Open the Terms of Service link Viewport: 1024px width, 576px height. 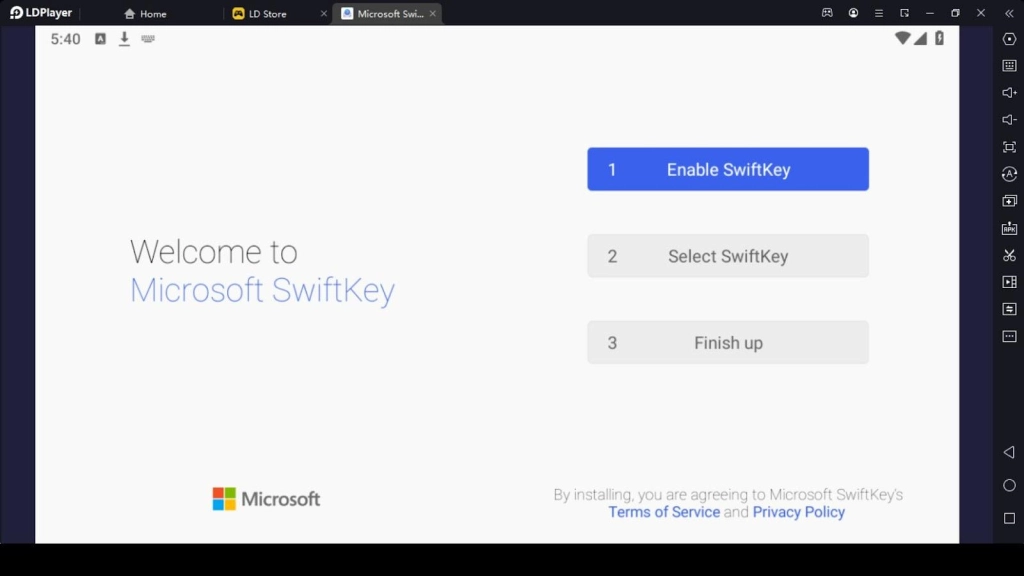point(664,512)
